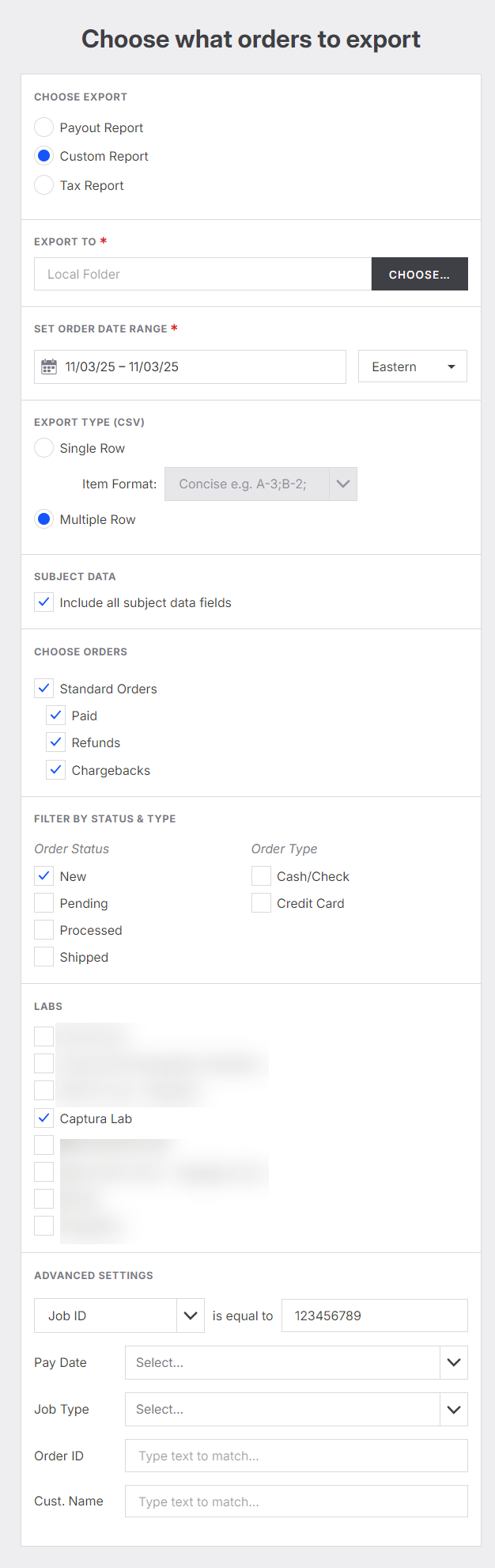Open the Eastern timezone dropdown
The height and width of the screenshot is (1568, 495).
click(x=412, y=367)
